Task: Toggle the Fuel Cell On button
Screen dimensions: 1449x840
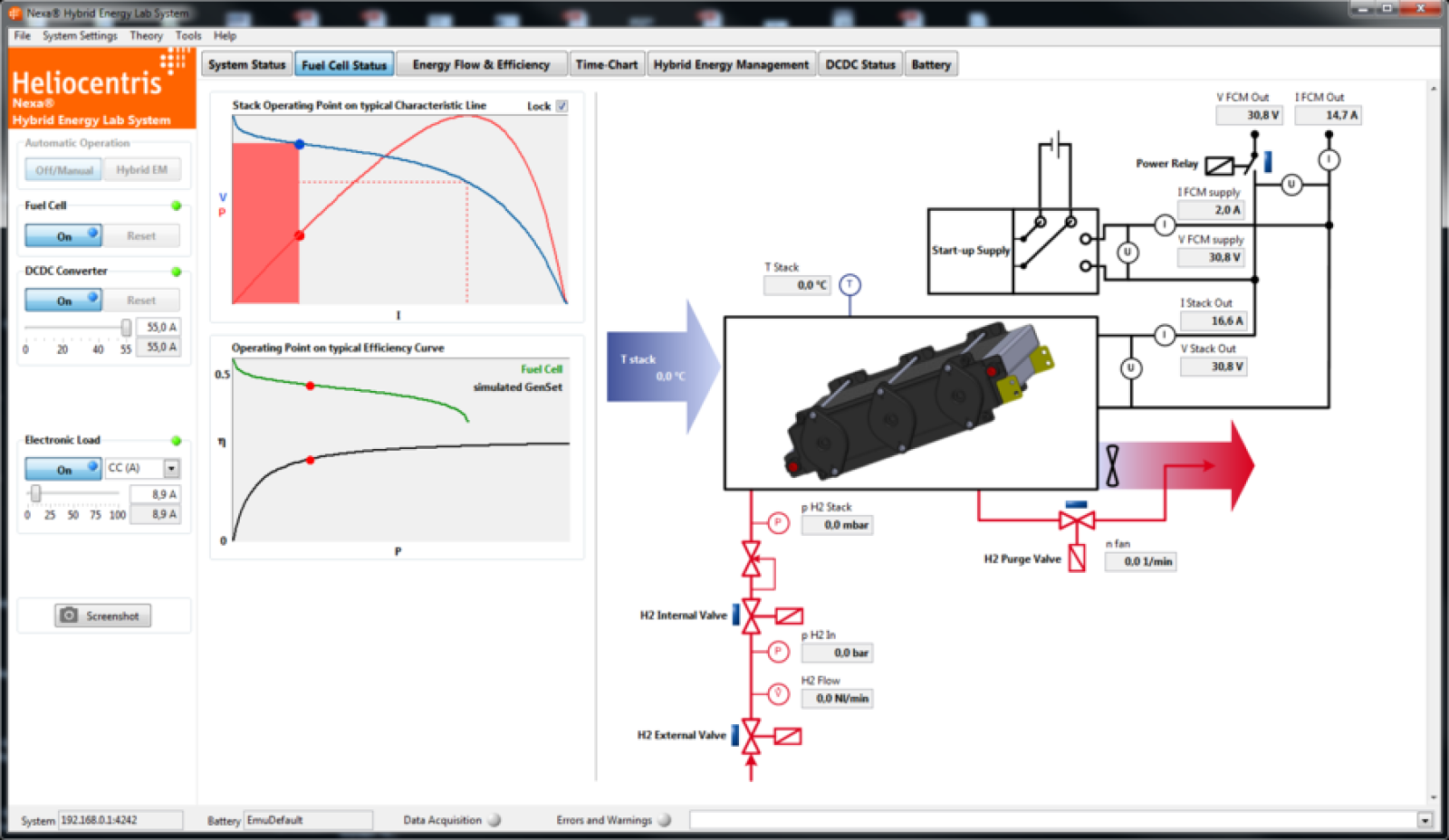Action: (63, 235)
